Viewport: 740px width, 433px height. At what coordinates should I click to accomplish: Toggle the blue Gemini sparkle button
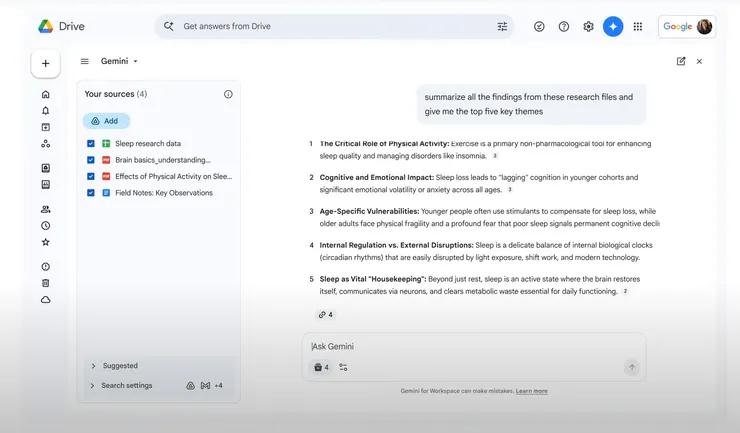[613, 26]
